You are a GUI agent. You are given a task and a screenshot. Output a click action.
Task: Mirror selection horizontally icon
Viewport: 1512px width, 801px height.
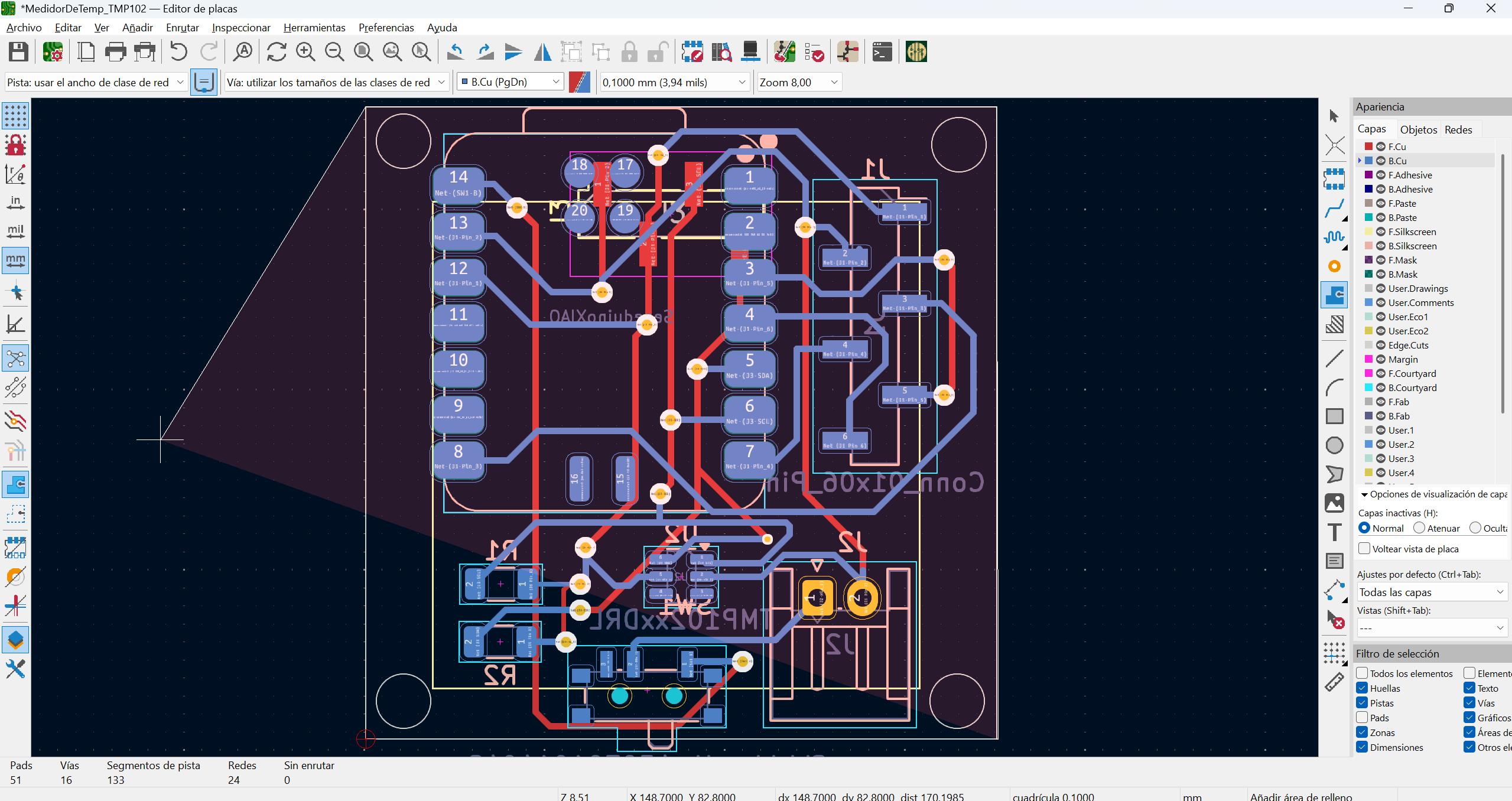click(x=542, y=52)
